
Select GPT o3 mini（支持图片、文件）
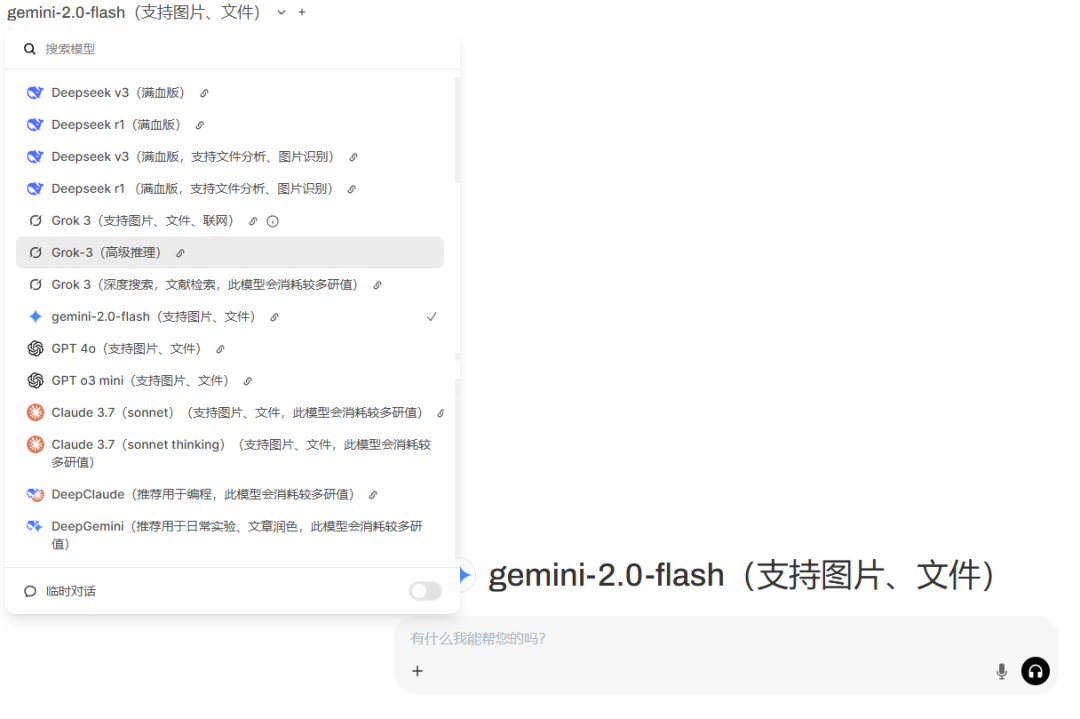(x=229, y=381)
